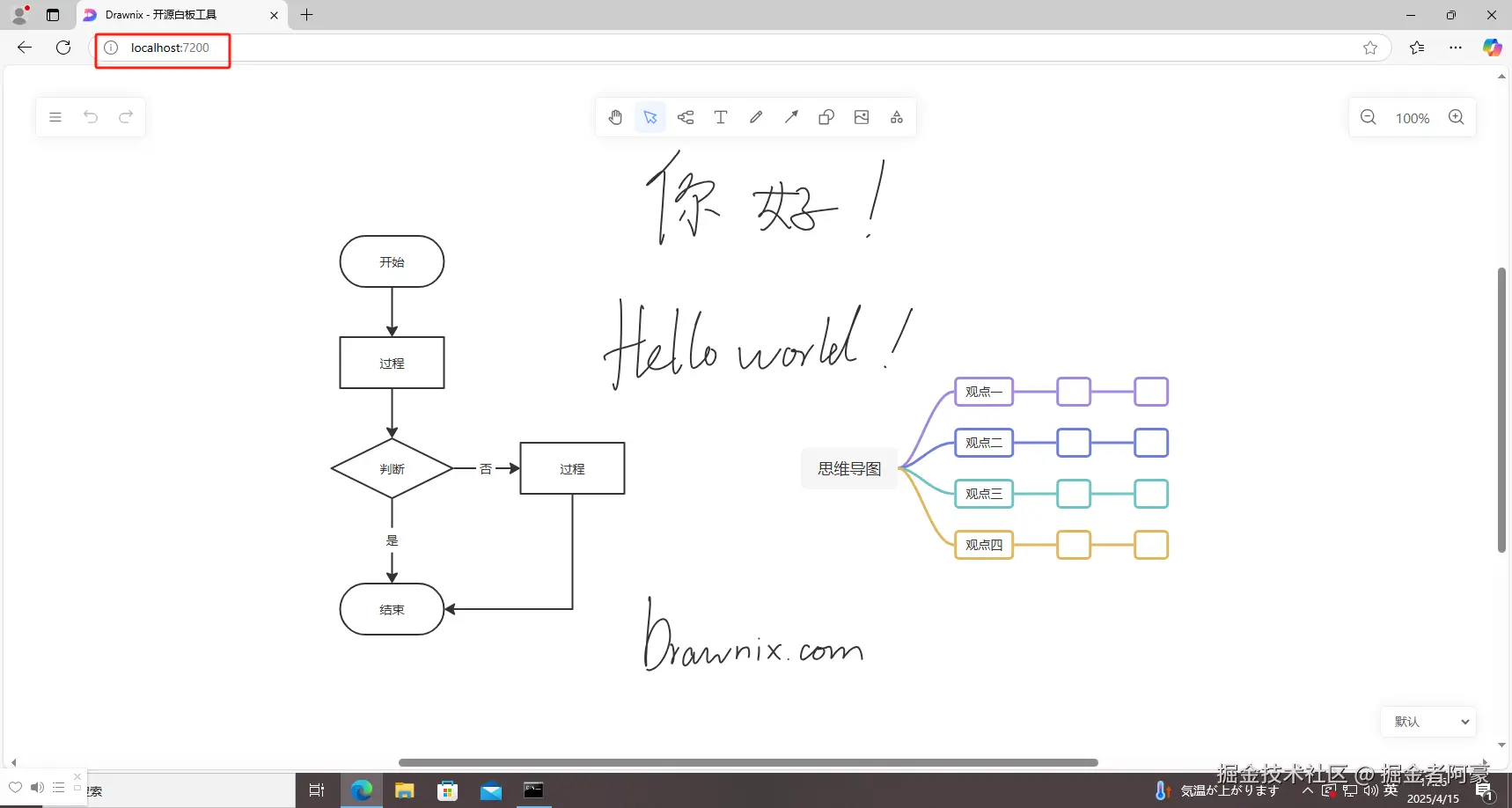Open Microsoft Edge favorites menu
Viewport: 1512px width, 808px height.
1418,48
